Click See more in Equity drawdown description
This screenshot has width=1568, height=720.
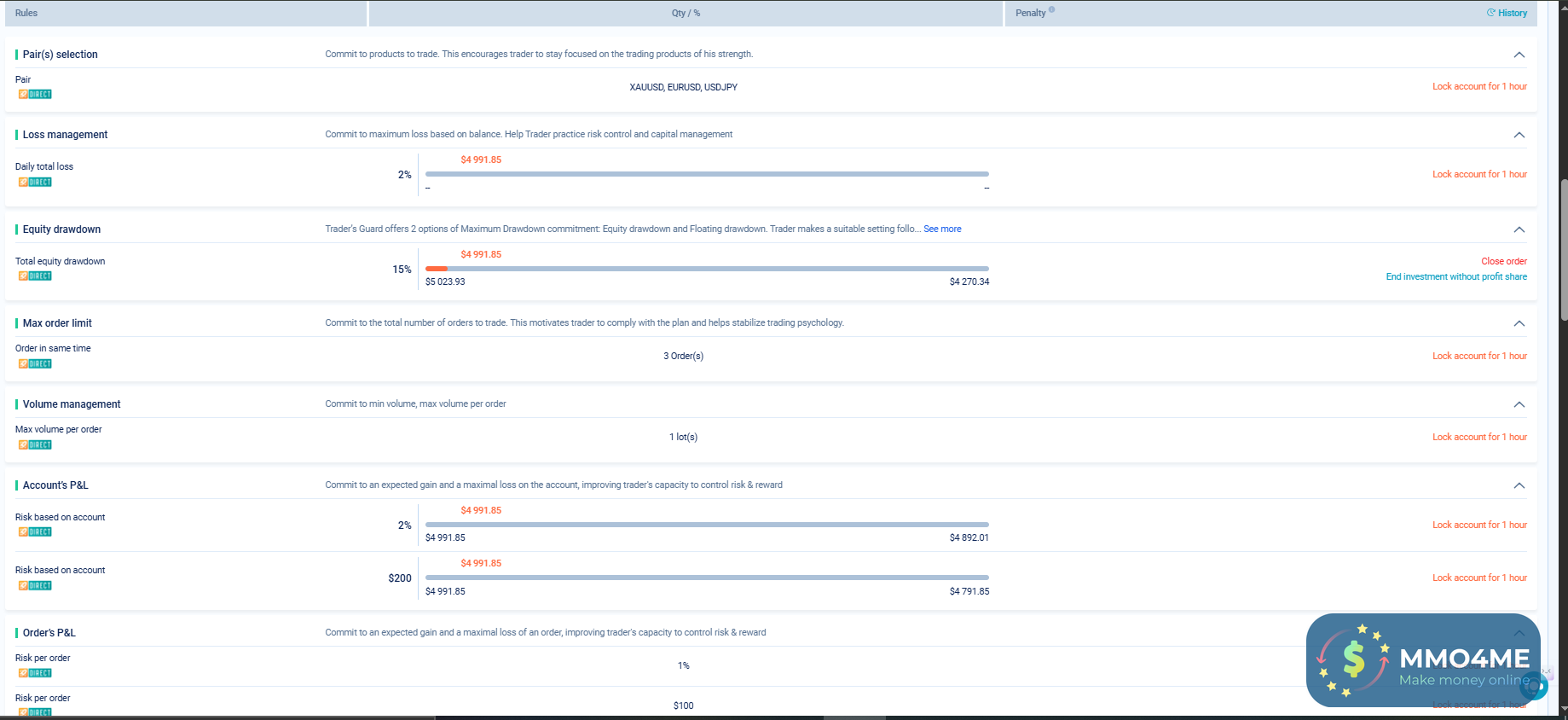[942, 229]
